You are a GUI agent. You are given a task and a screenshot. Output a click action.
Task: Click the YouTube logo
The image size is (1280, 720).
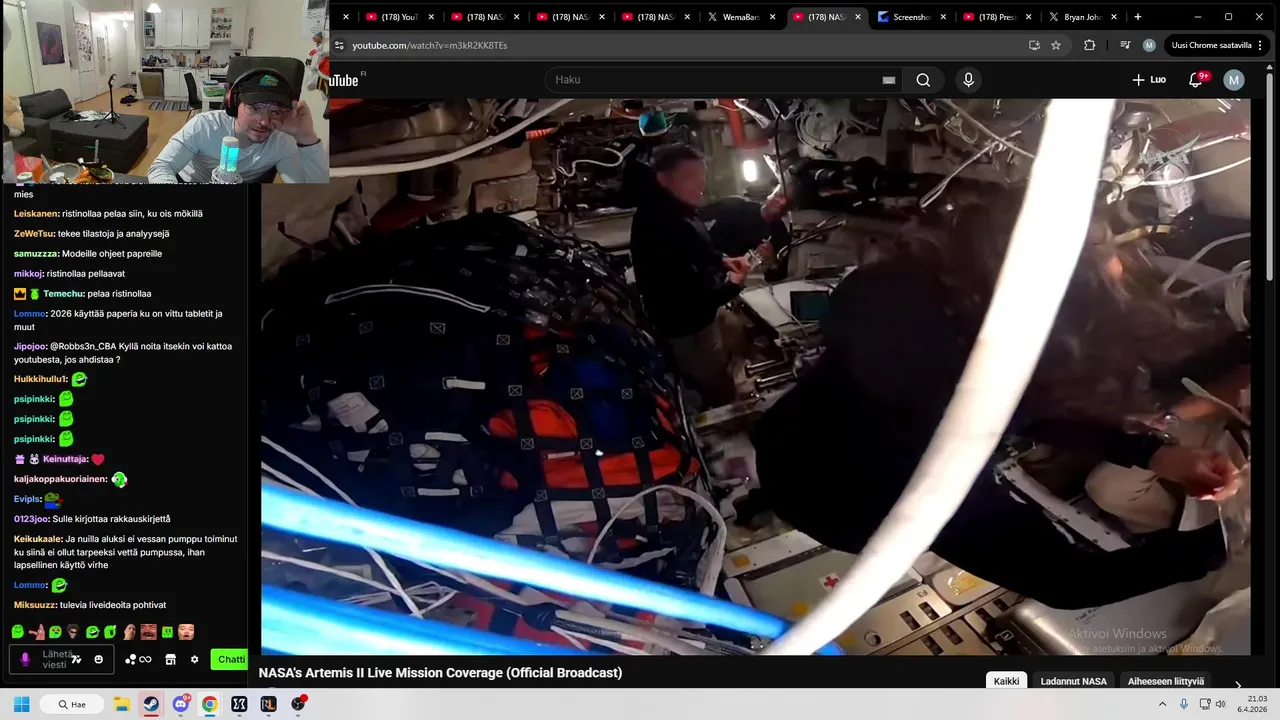pyautogui.click(x=344, y=80)
